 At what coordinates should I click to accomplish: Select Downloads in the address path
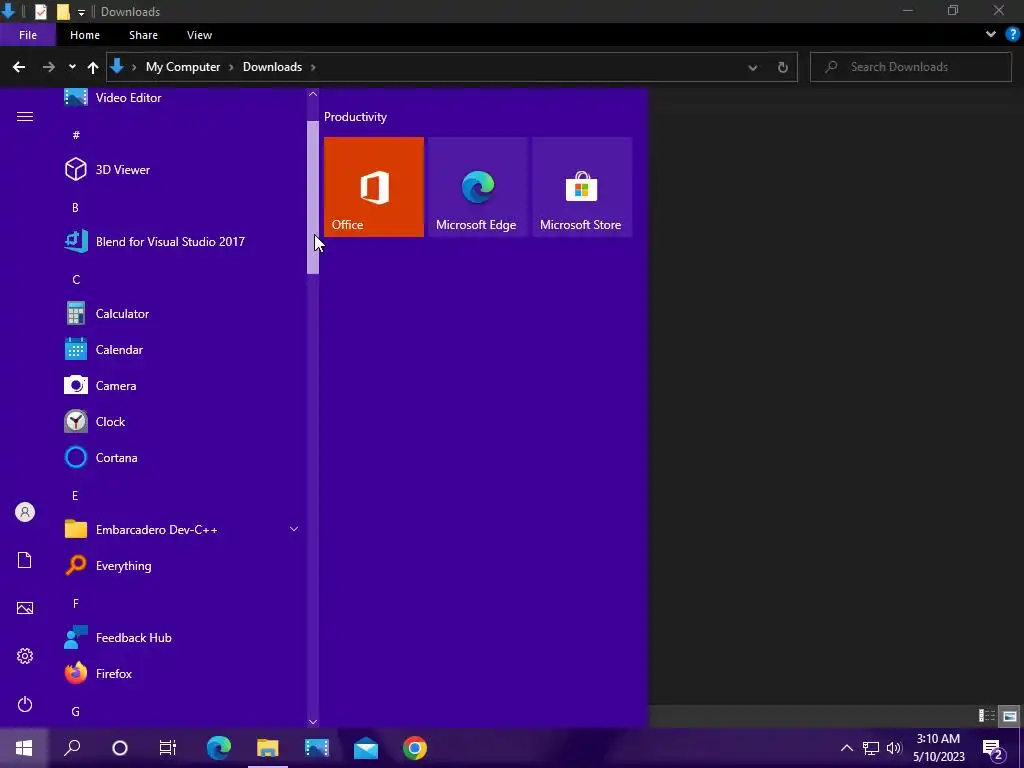point(272,67)
